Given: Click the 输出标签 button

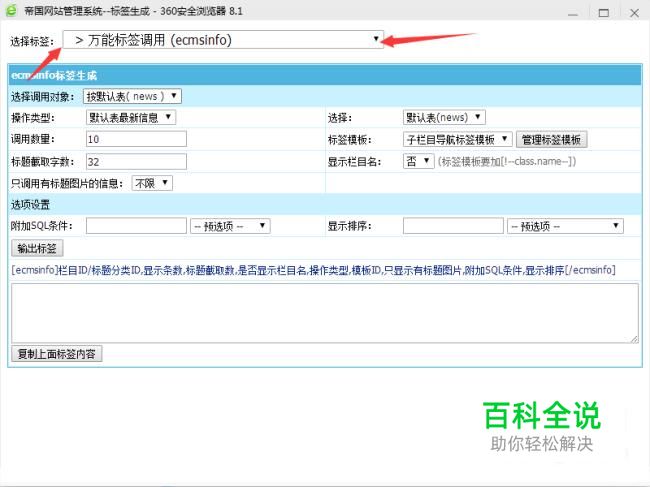Looking at the screenshot, I should click(37, 248).
